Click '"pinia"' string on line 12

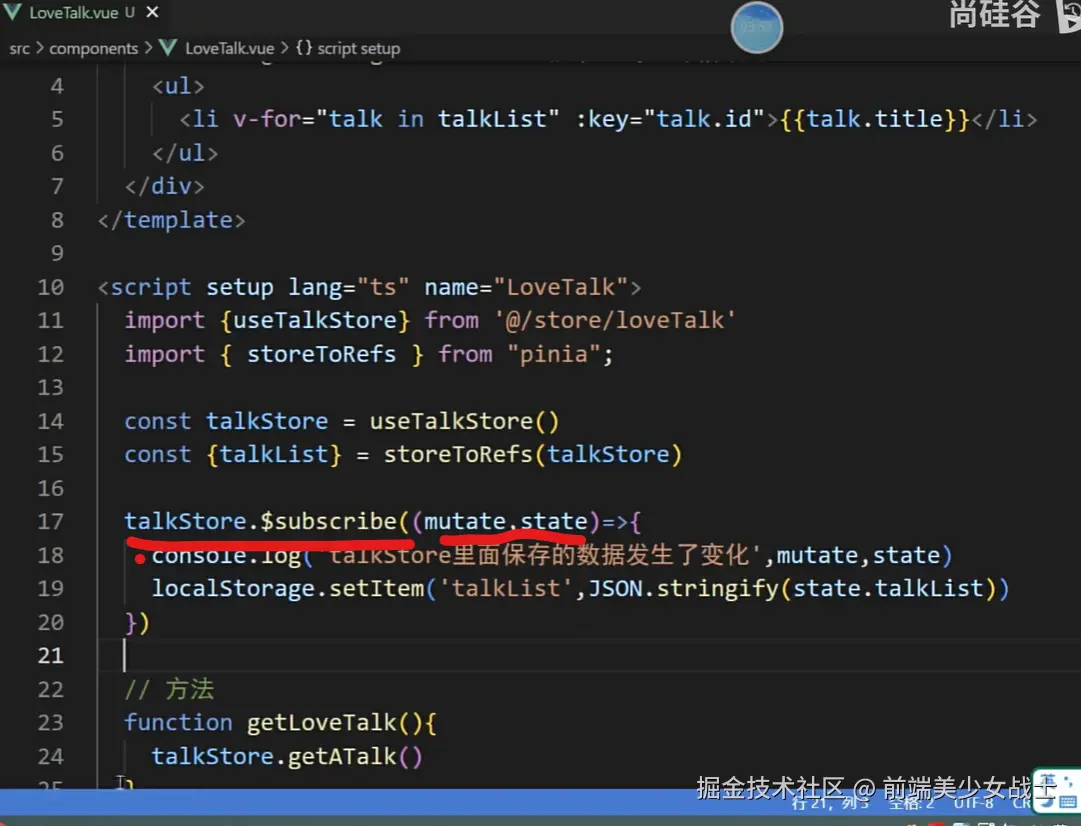pyautogui.click(x=554, y=354)
